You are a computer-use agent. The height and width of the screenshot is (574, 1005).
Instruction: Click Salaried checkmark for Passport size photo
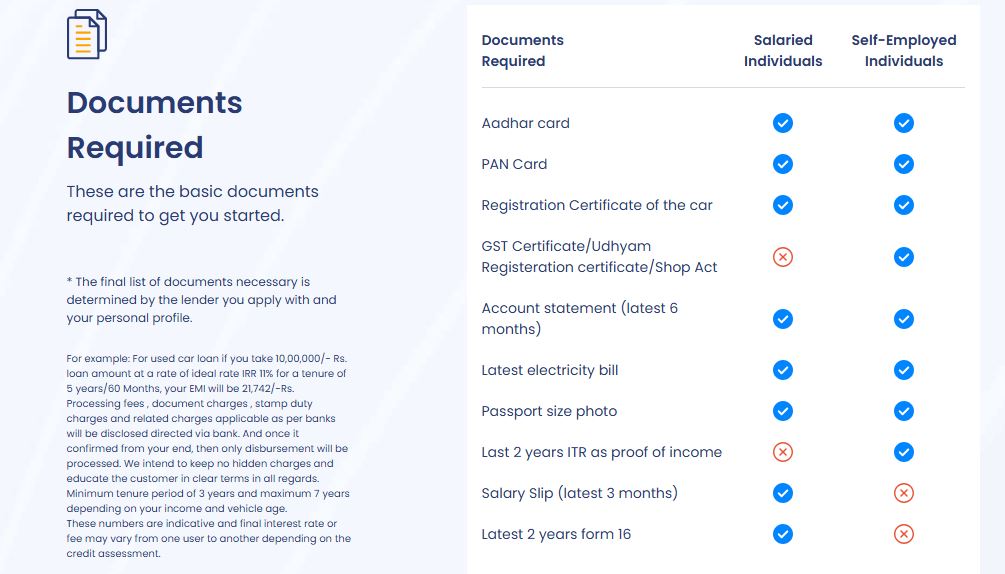click(783, 411)
